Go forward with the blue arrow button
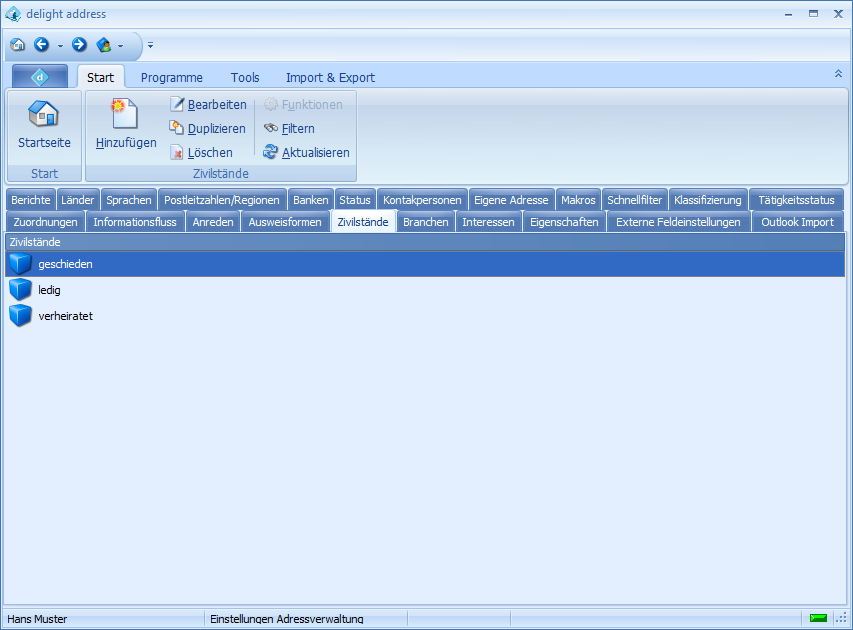This screenshot has height=630, width=853. point(79,45)
